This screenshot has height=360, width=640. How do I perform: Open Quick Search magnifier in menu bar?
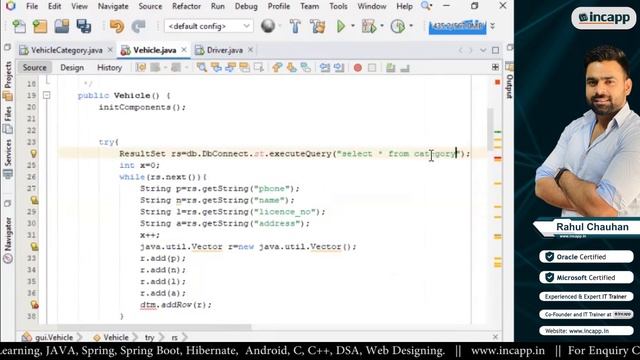click(x=426, y=6)
